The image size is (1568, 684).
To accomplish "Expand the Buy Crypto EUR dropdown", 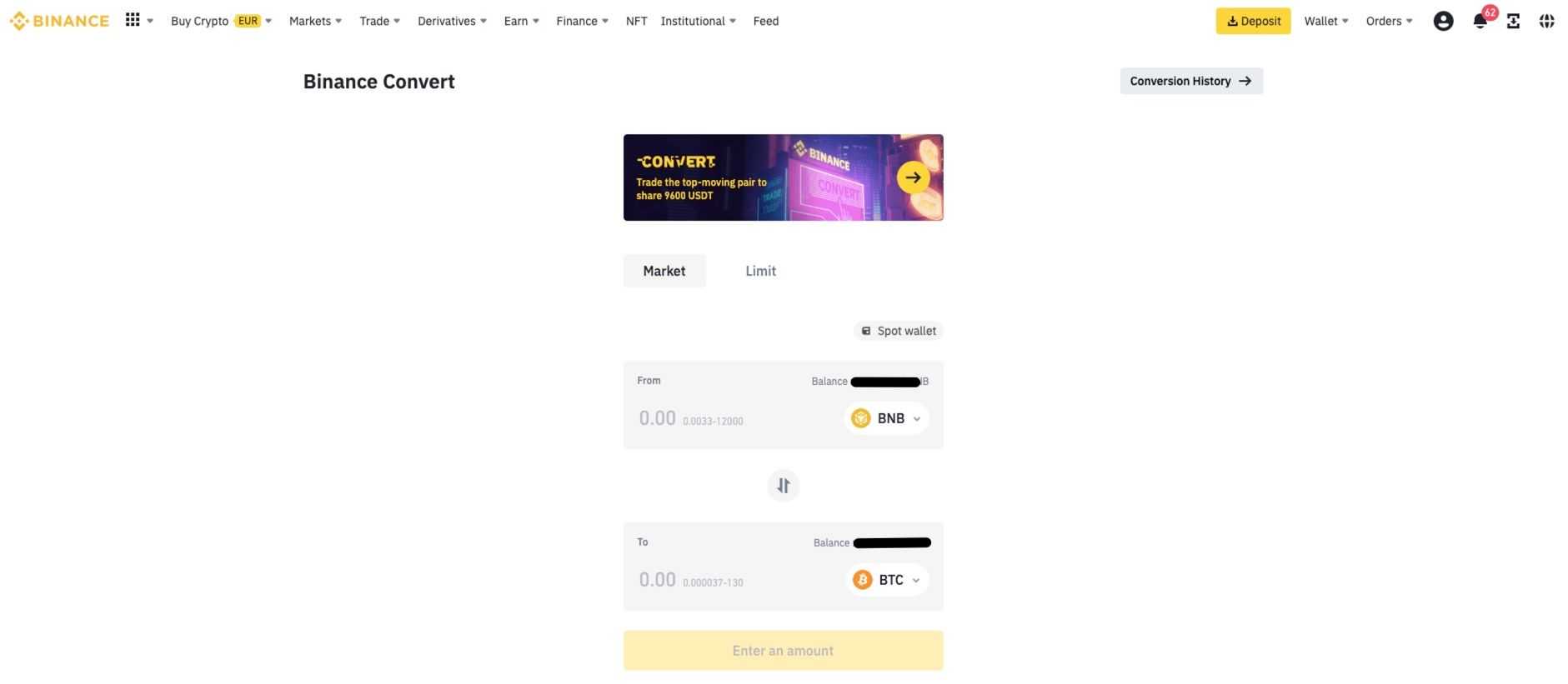I will pos(220,19).
